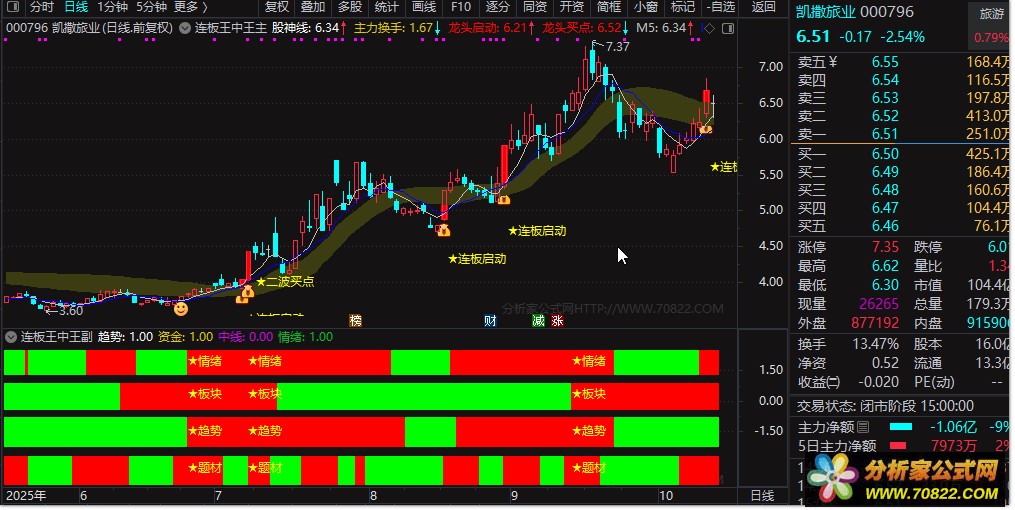The width and height of the screenshot is (1015, 510).
Task: Click the ★趋势 label in September
Action: (x=589, y=431)
